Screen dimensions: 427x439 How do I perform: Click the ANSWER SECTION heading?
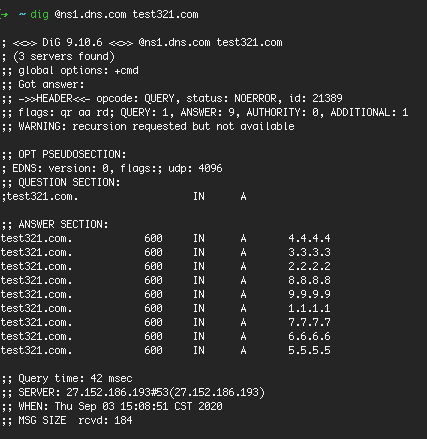(x=63, y=224)
